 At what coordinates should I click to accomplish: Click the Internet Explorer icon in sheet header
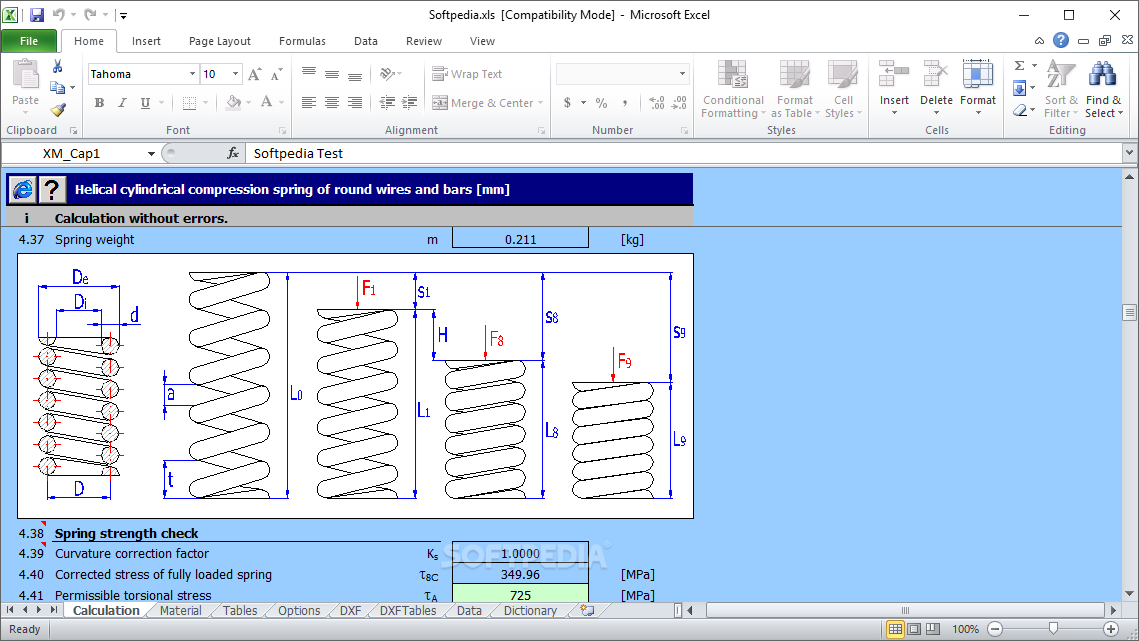[x=23, y=190]
